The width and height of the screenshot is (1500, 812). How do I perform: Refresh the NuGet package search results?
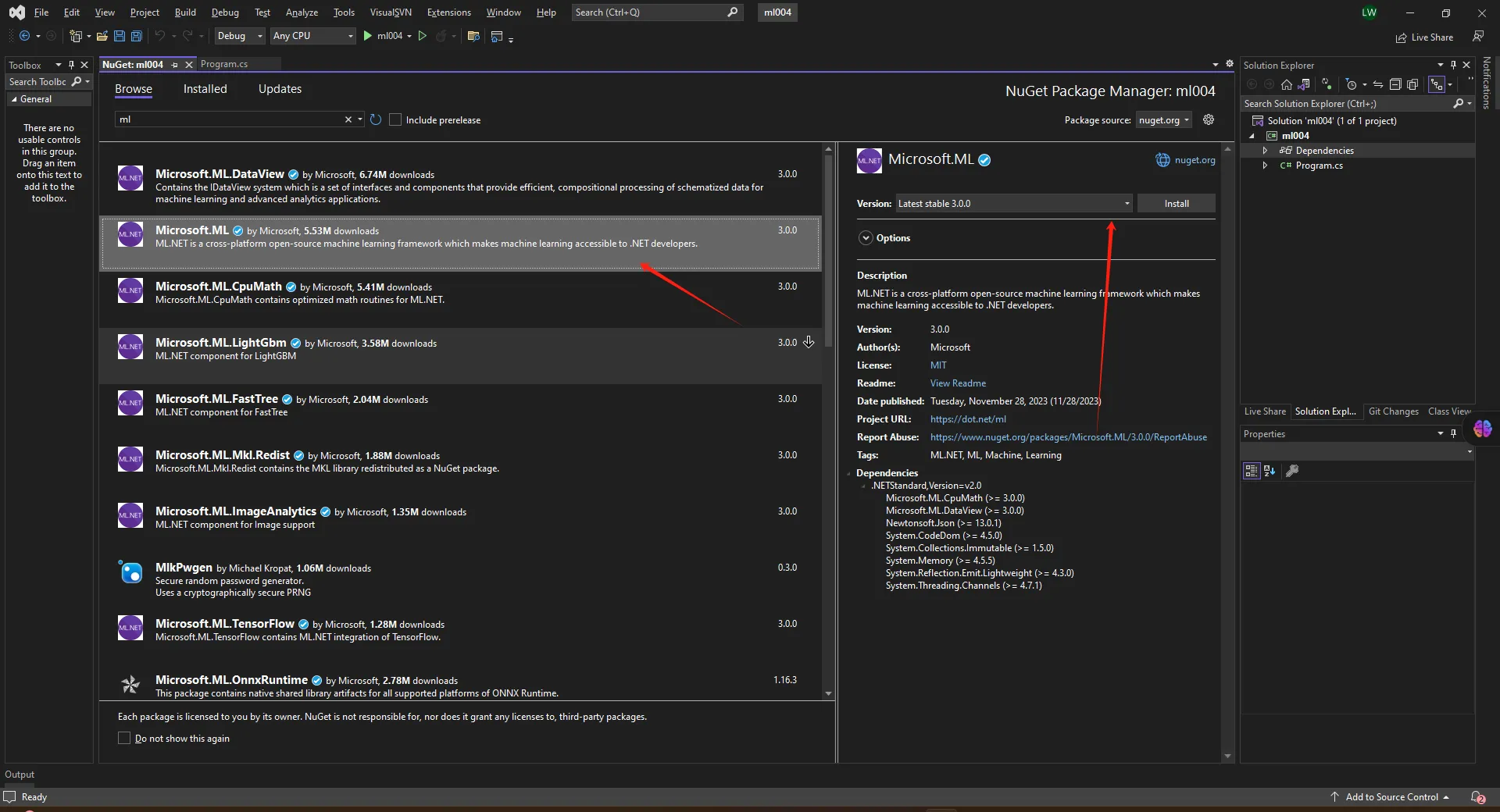(376, 119)
